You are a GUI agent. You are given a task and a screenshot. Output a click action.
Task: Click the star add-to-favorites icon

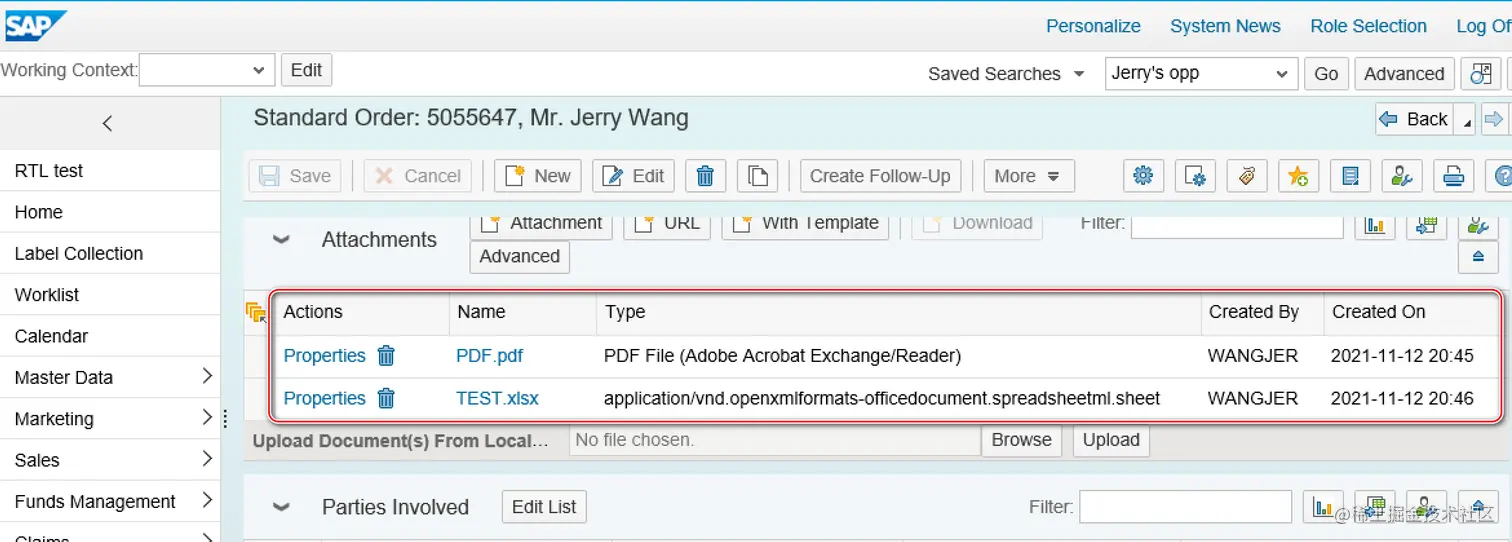click(x=1298, y=176)
